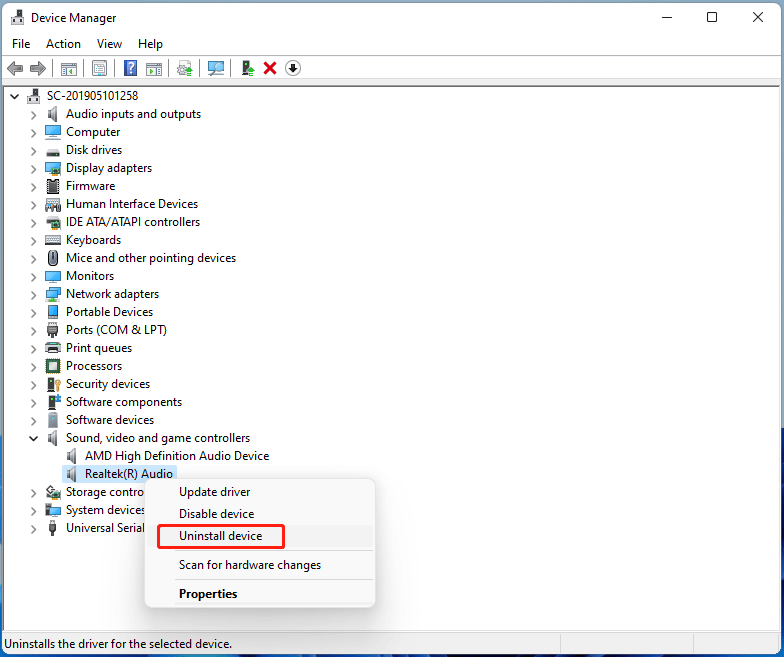
Task: Select the Realtek(R) Audio device
Action: click(x=129, y=474)
